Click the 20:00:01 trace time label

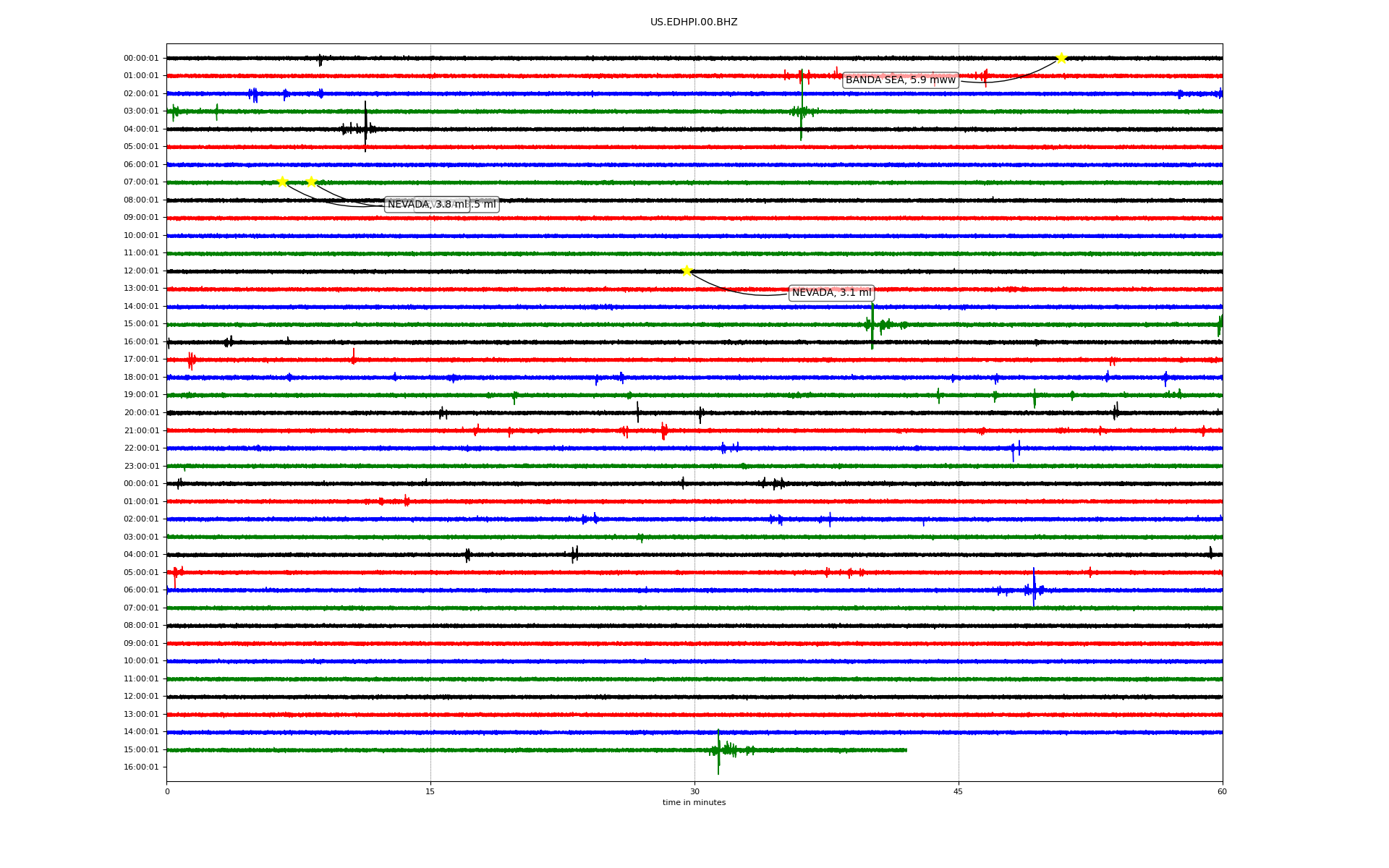141,413
